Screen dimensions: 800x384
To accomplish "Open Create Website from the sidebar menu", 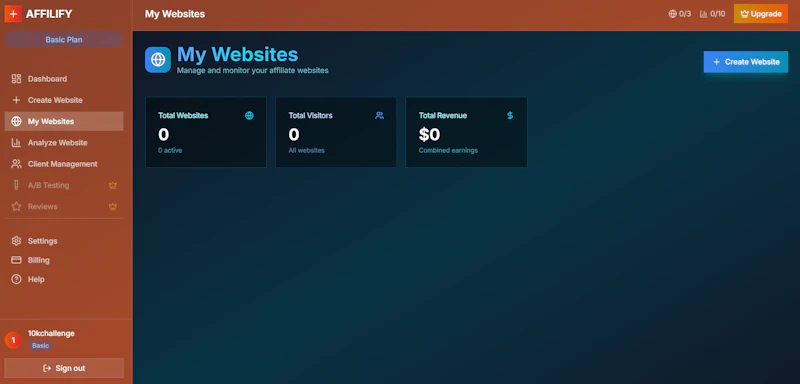I will click(x=64, y=100).
